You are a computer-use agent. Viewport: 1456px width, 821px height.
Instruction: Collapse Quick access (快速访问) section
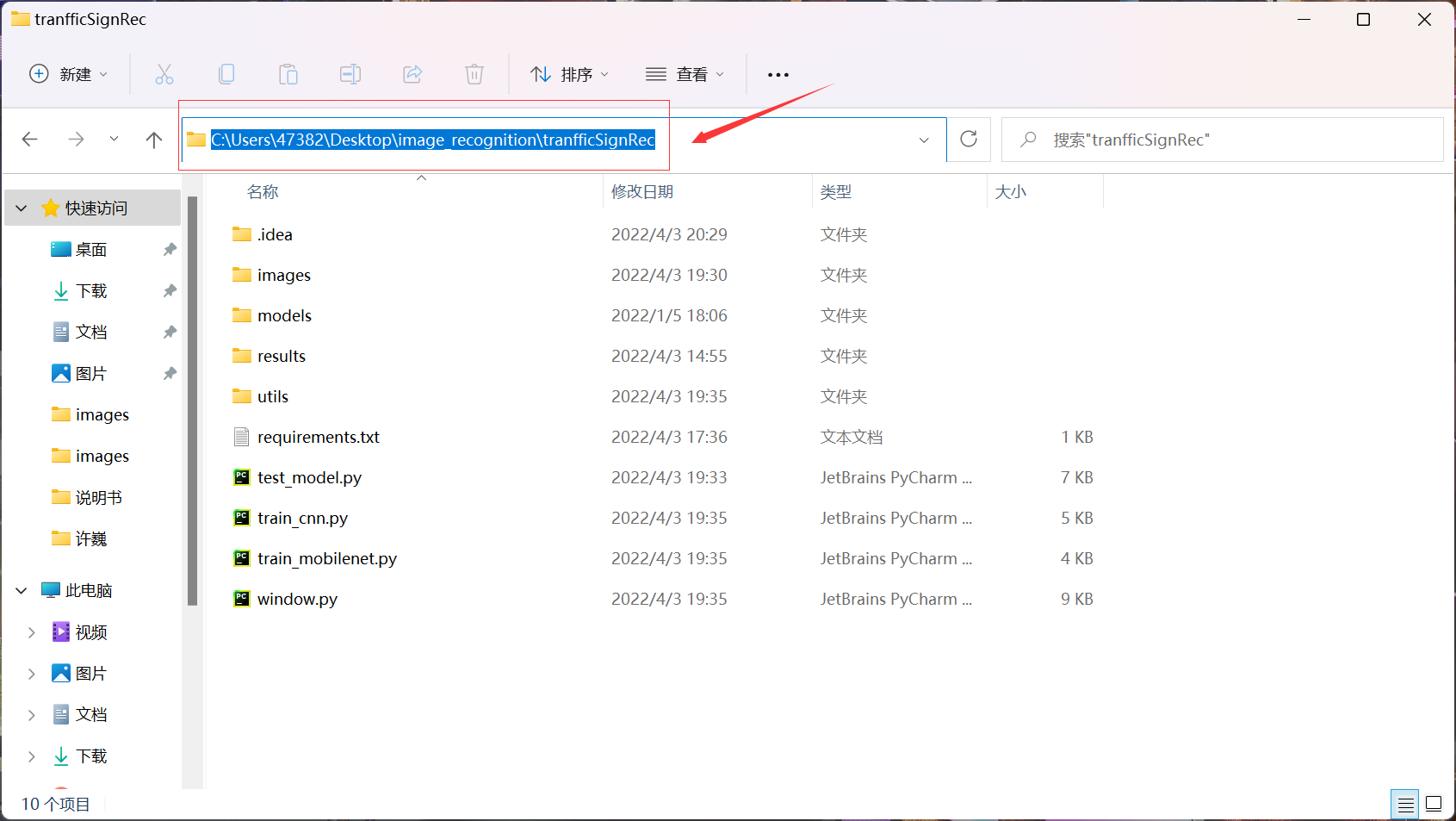click(x=22, y=208)
